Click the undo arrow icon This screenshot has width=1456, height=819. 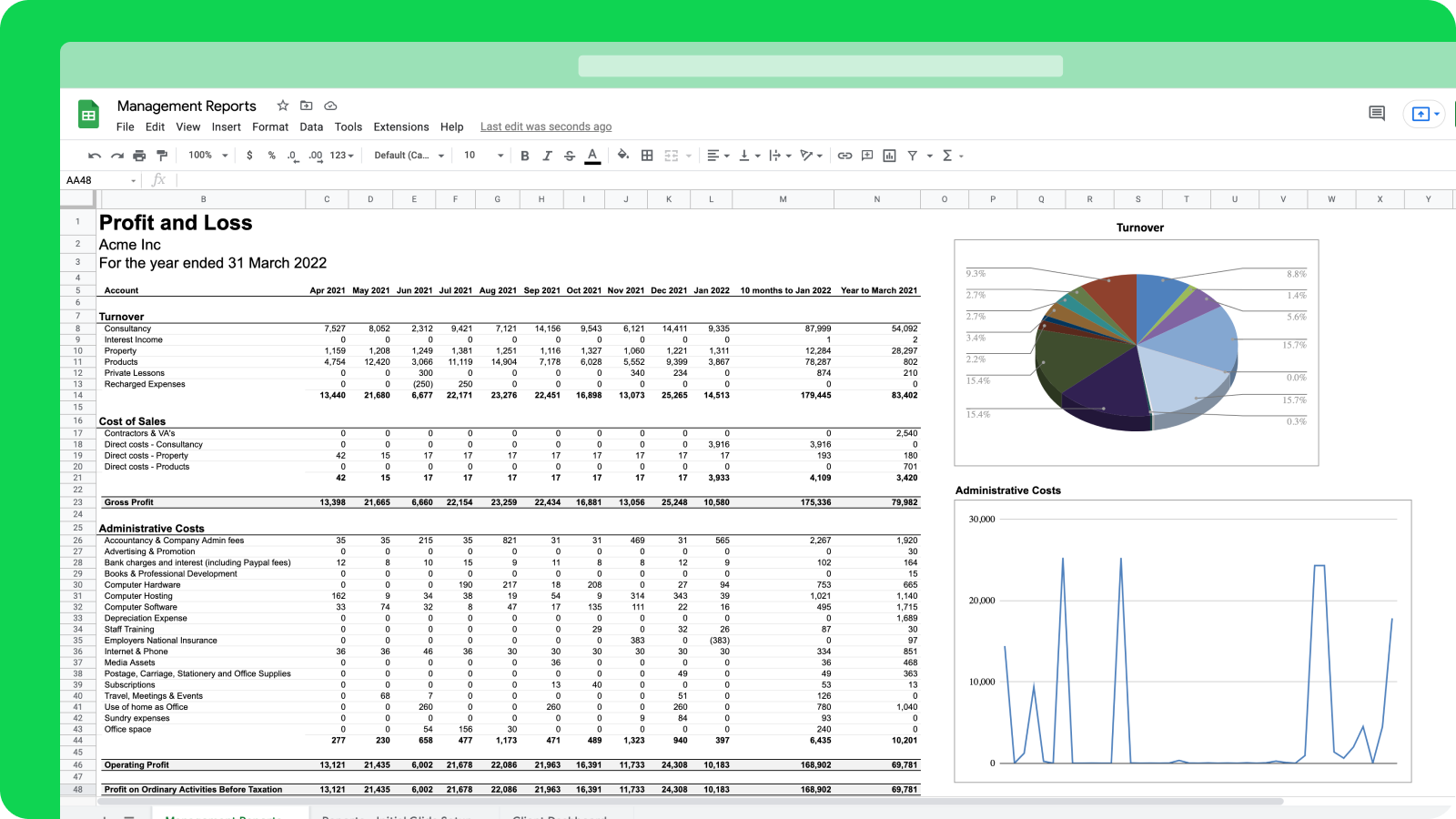94,156
